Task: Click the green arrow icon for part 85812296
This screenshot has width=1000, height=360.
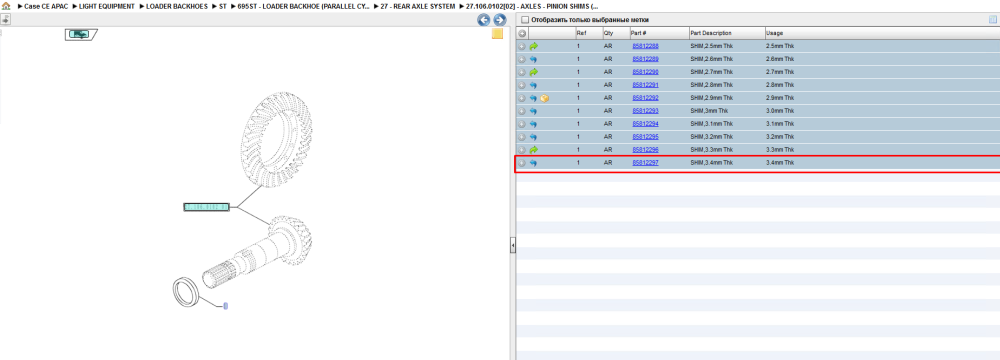Action: [x=534, y=150]
